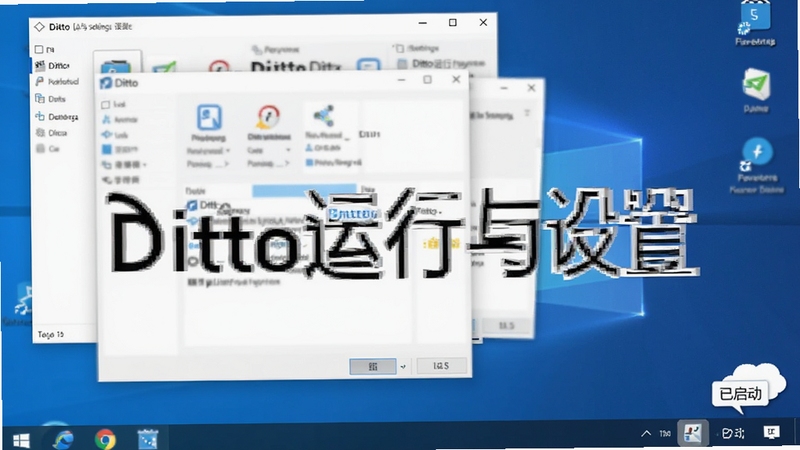Open the dropdown under the red clock icon
The width and height of the screenshot is (800, 450).
pos(269,150)
